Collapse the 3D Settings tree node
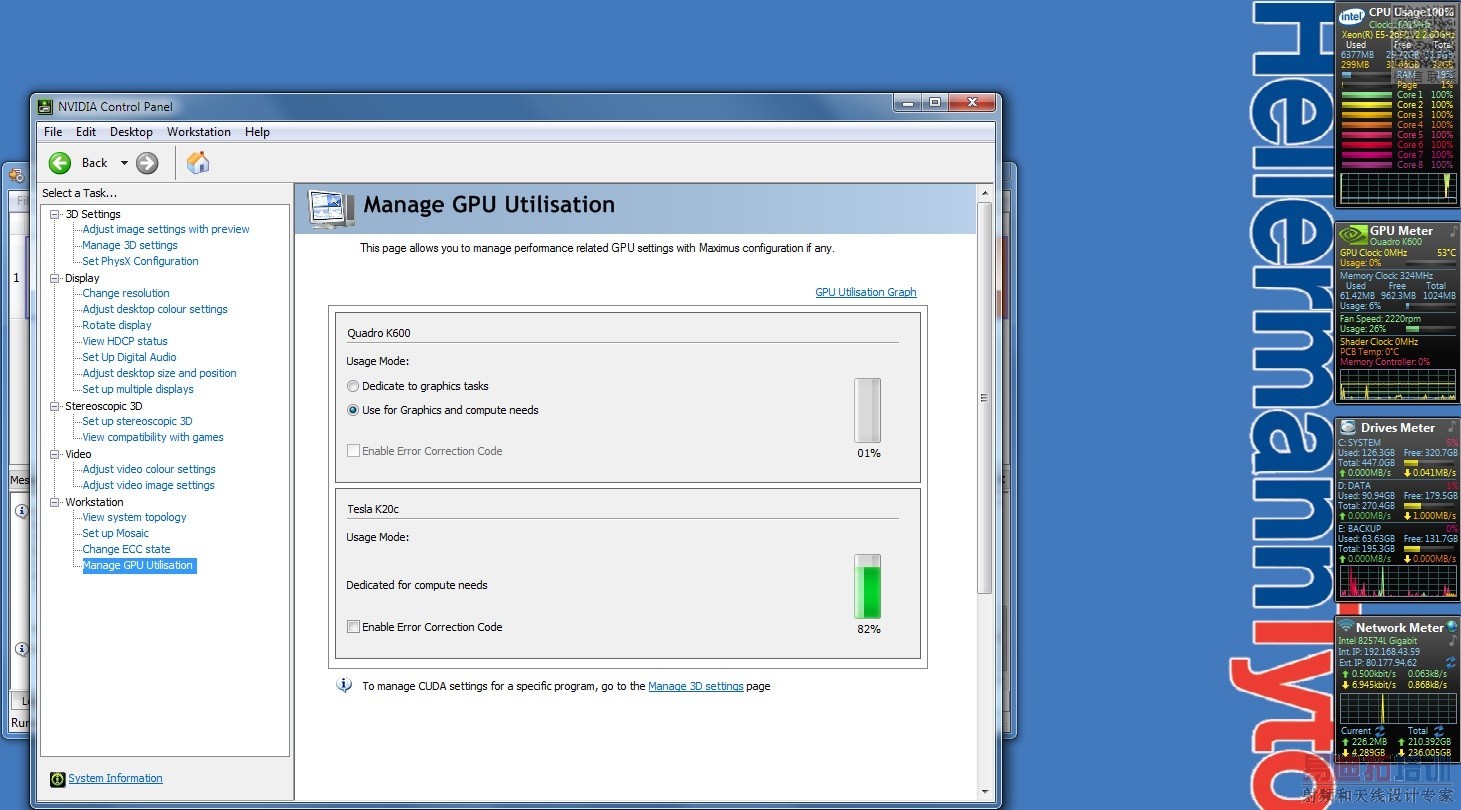Screen dimensions: 1461x810 55,214
